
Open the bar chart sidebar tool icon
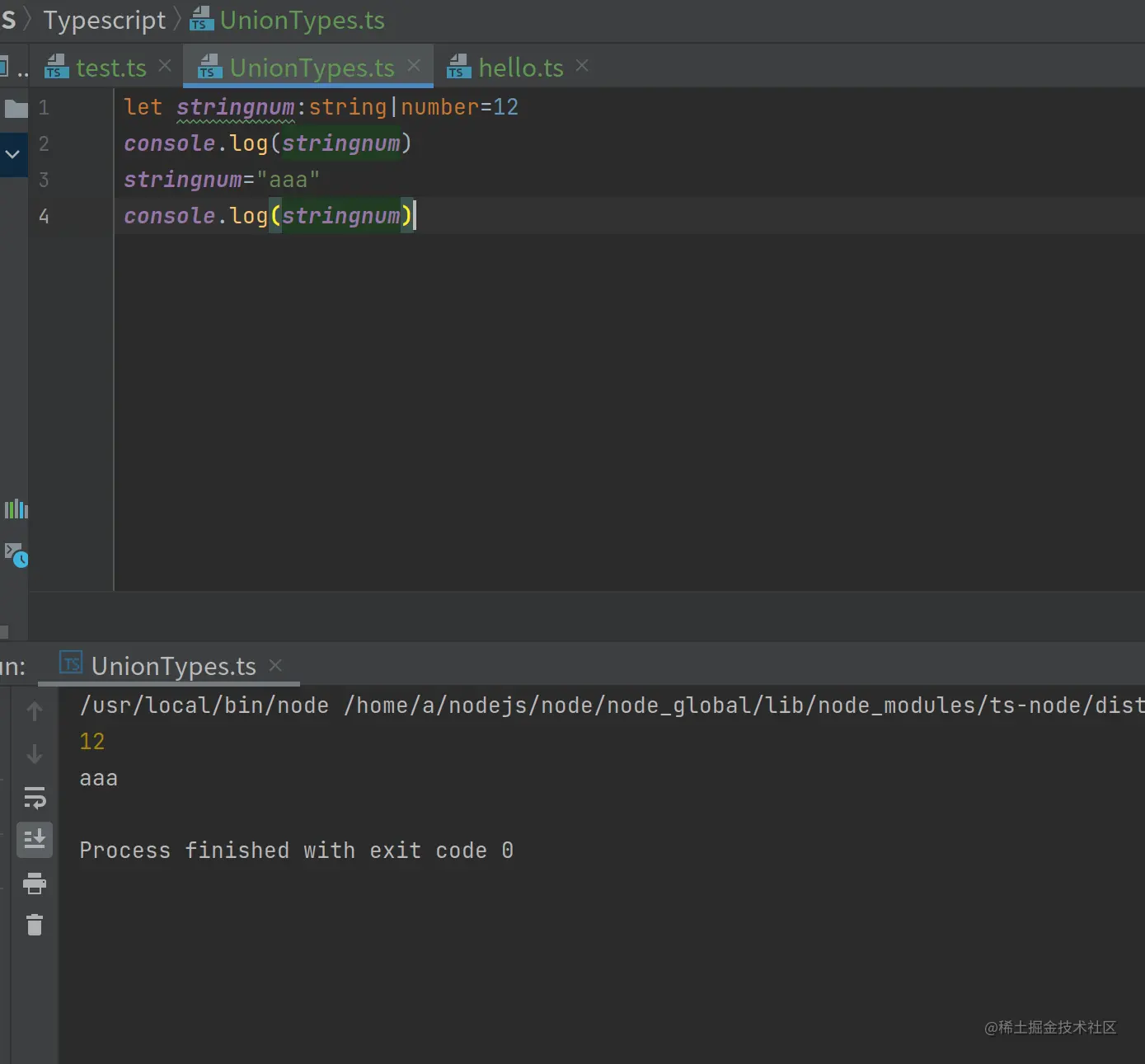(16, 509)
